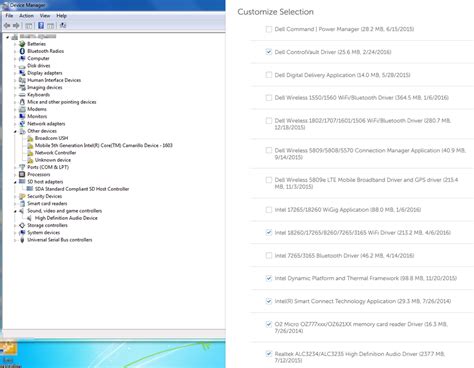Uncheck Intel Dynamic Platform and Thermal Framework checkbox
The image size is (474, 368).
269,278
